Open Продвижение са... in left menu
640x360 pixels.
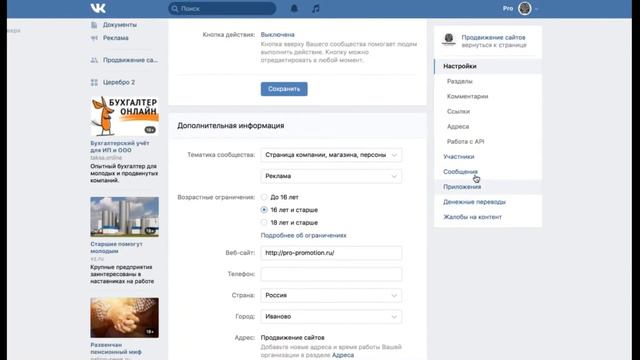click(x=130, y=60)
